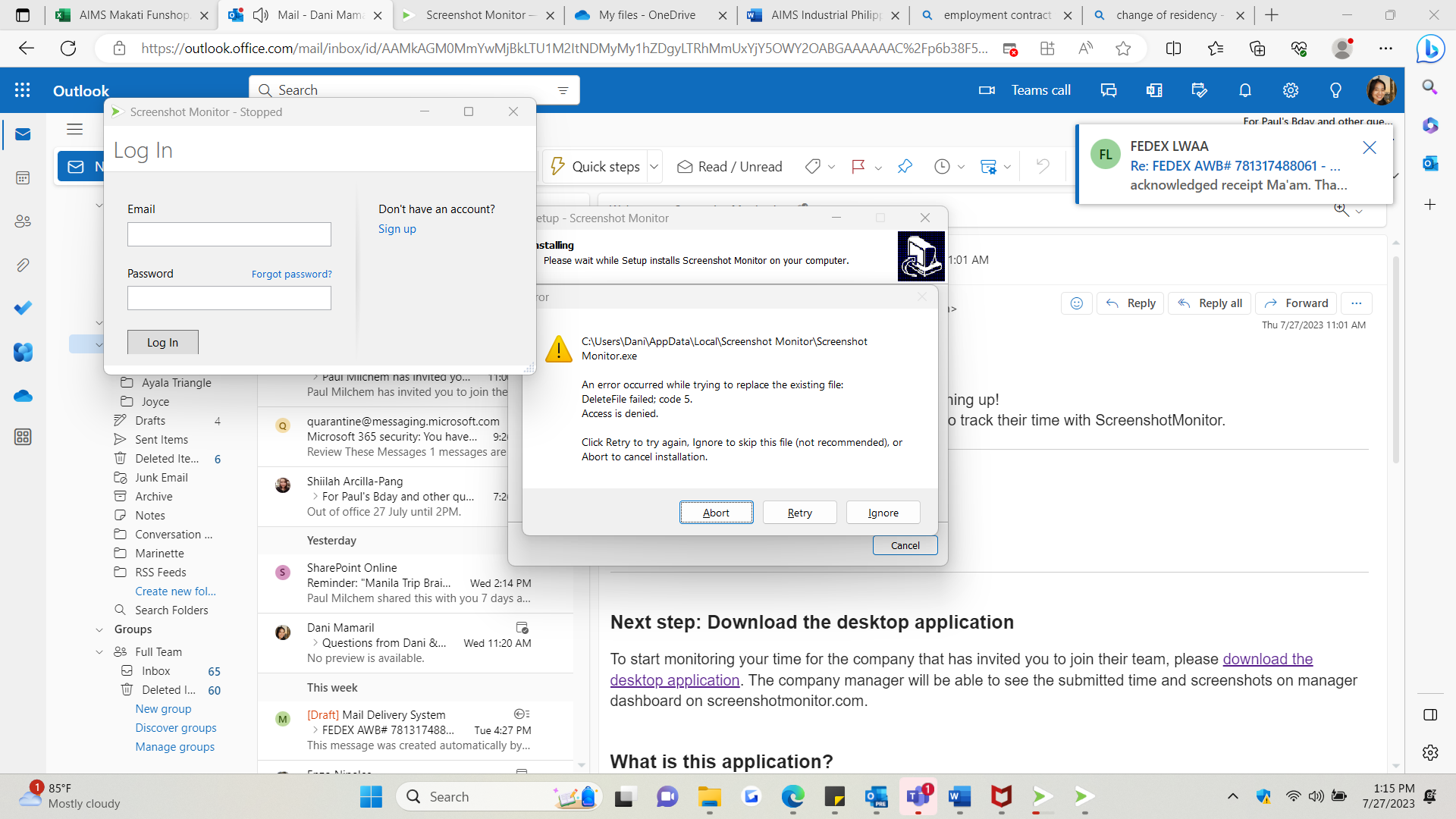Switch to the My files - OneDrive tab

coord(646,15)
